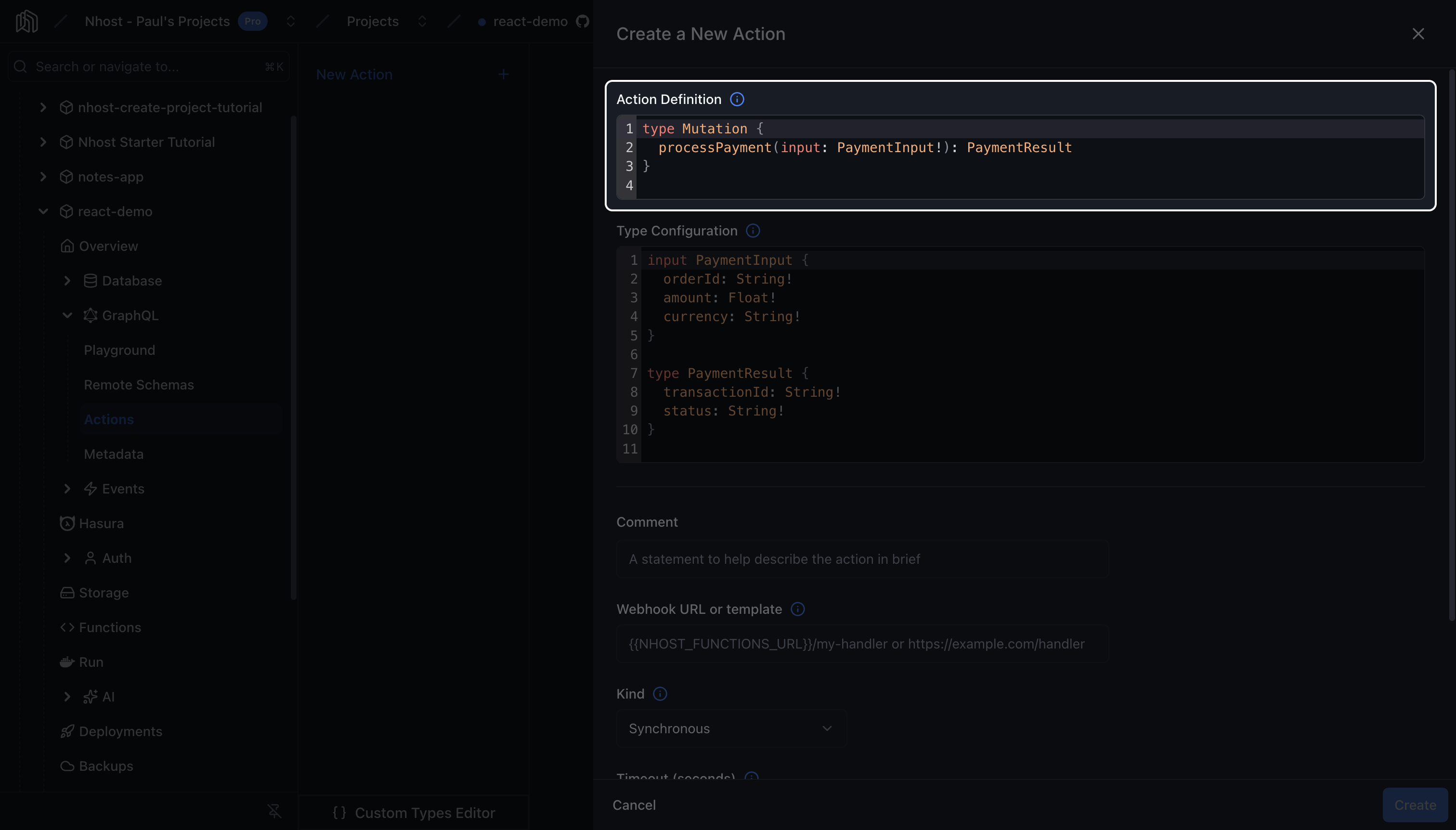Image resolution: width=1456 pixels, height=830 pixels.
Task: Open the Projects switcher chevrons
Action: (422, 22)
